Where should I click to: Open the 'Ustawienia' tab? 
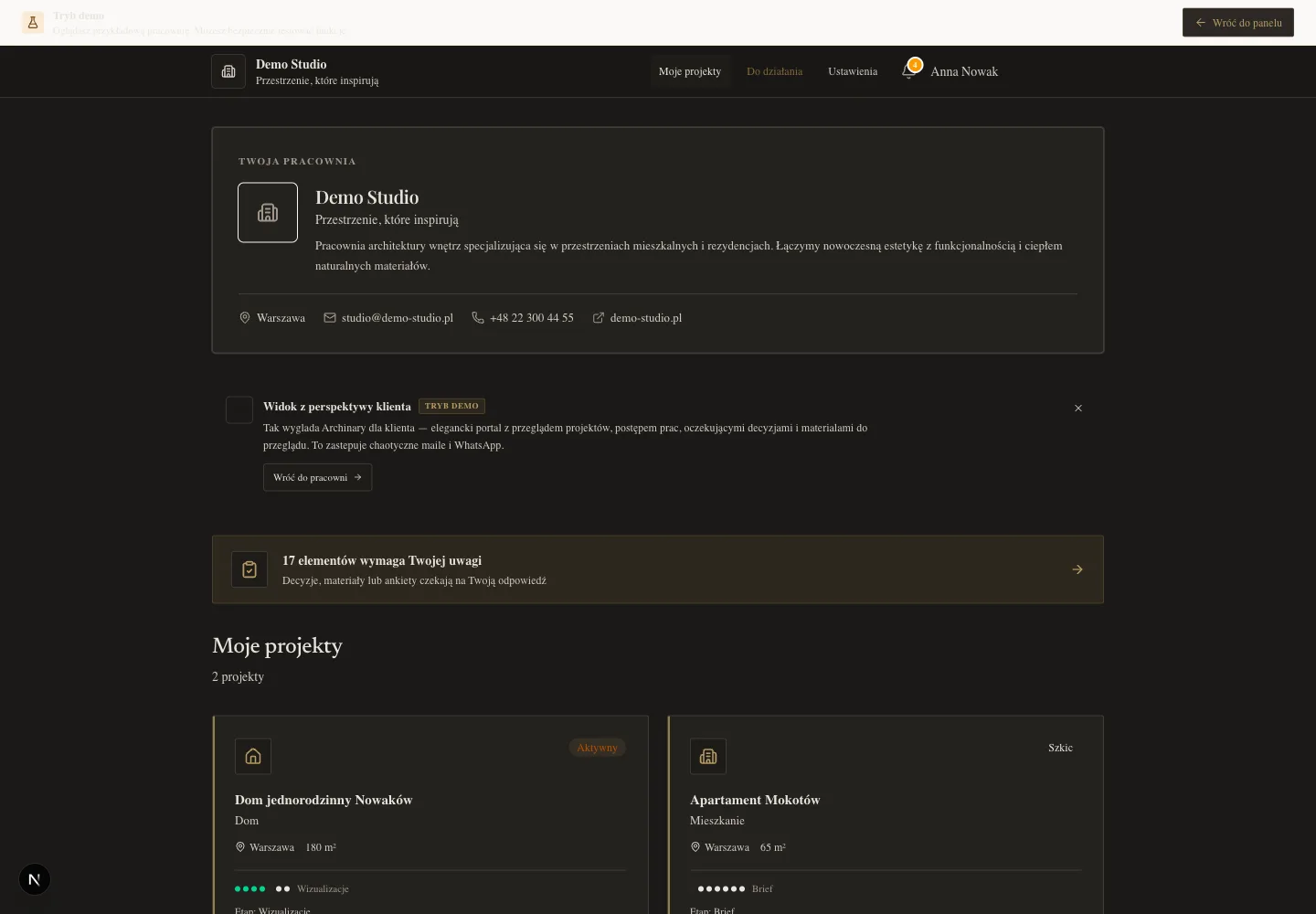click(x=853, y=71)
